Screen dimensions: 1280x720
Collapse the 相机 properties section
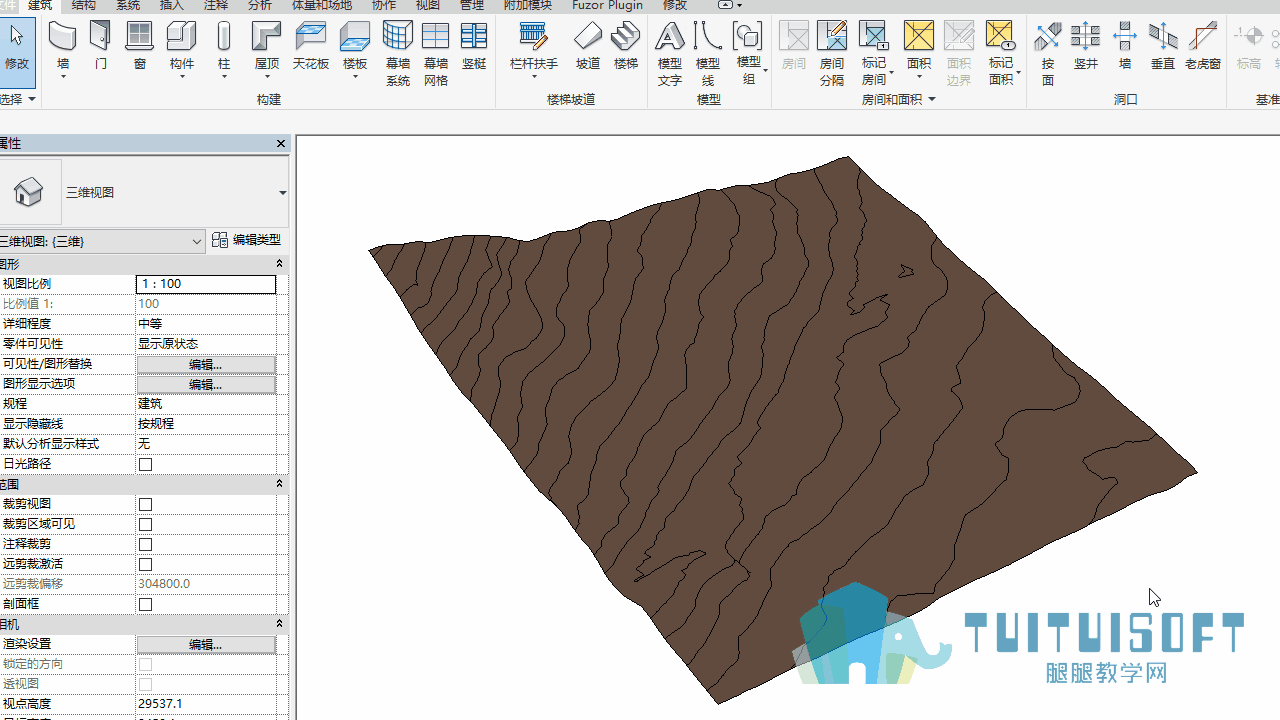[x=279, y=624]
